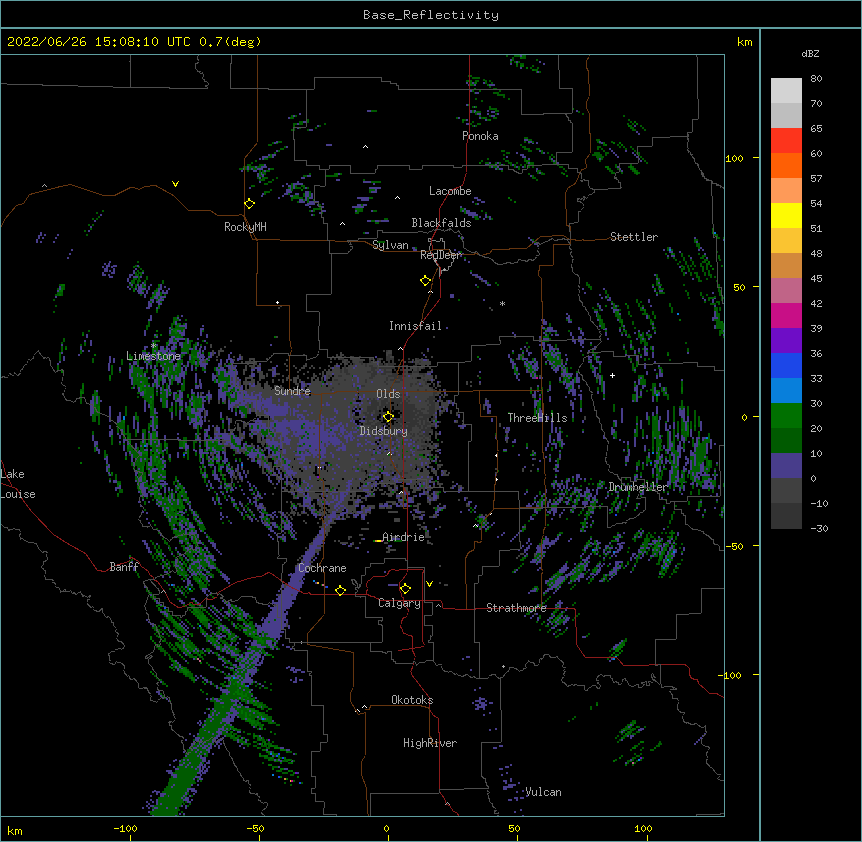
Task: Click the white plus marker north of Drumheller
Action: [612, 375]
